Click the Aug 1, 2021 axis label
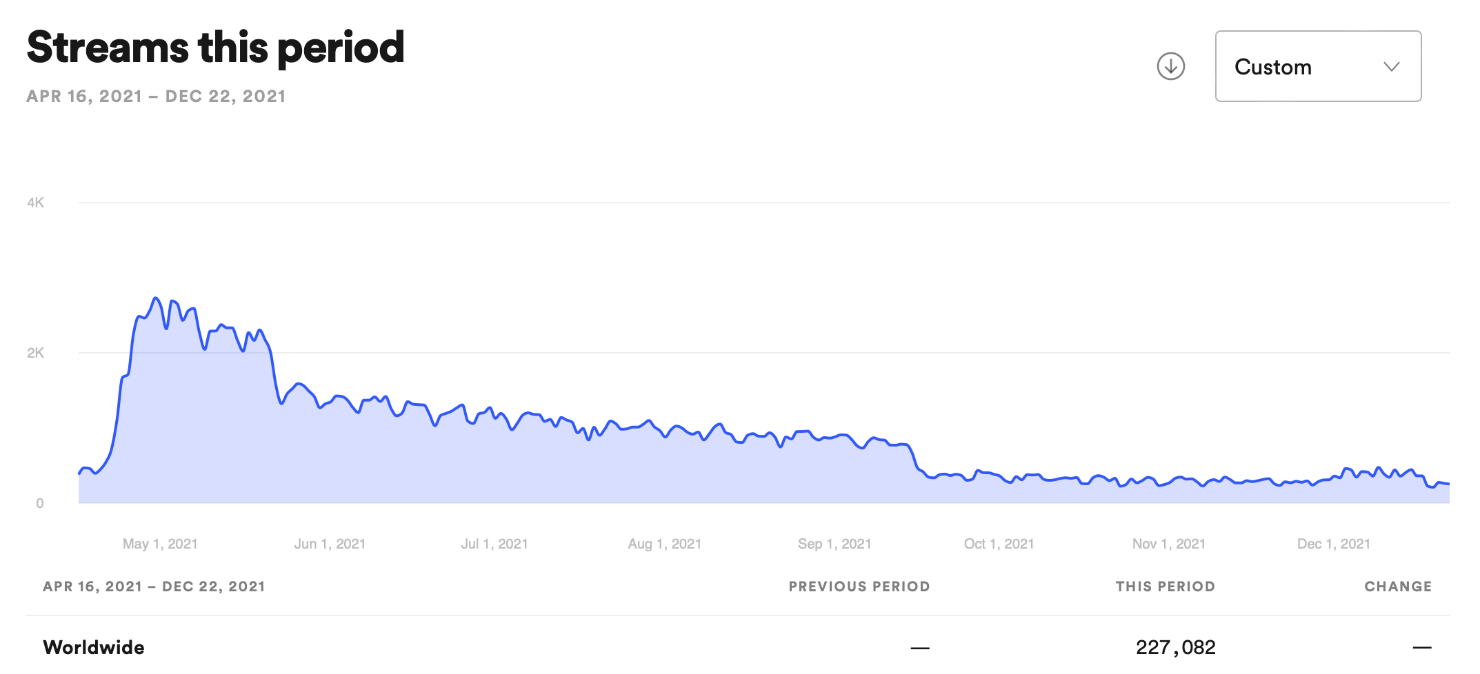1480x674 pixels. pyautogui.click(x=664, y=544)
